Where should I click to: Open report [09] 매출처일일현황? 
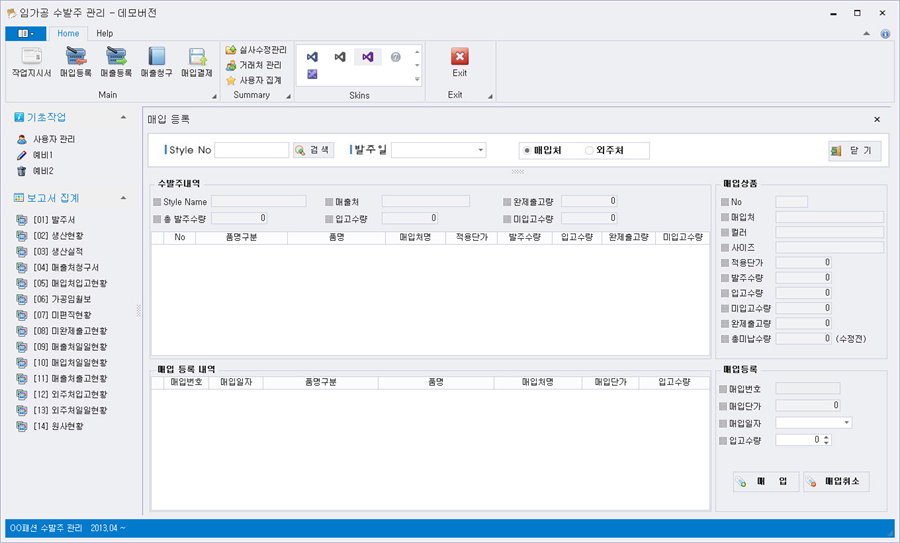pyautogui.click(x=62, y=347)
